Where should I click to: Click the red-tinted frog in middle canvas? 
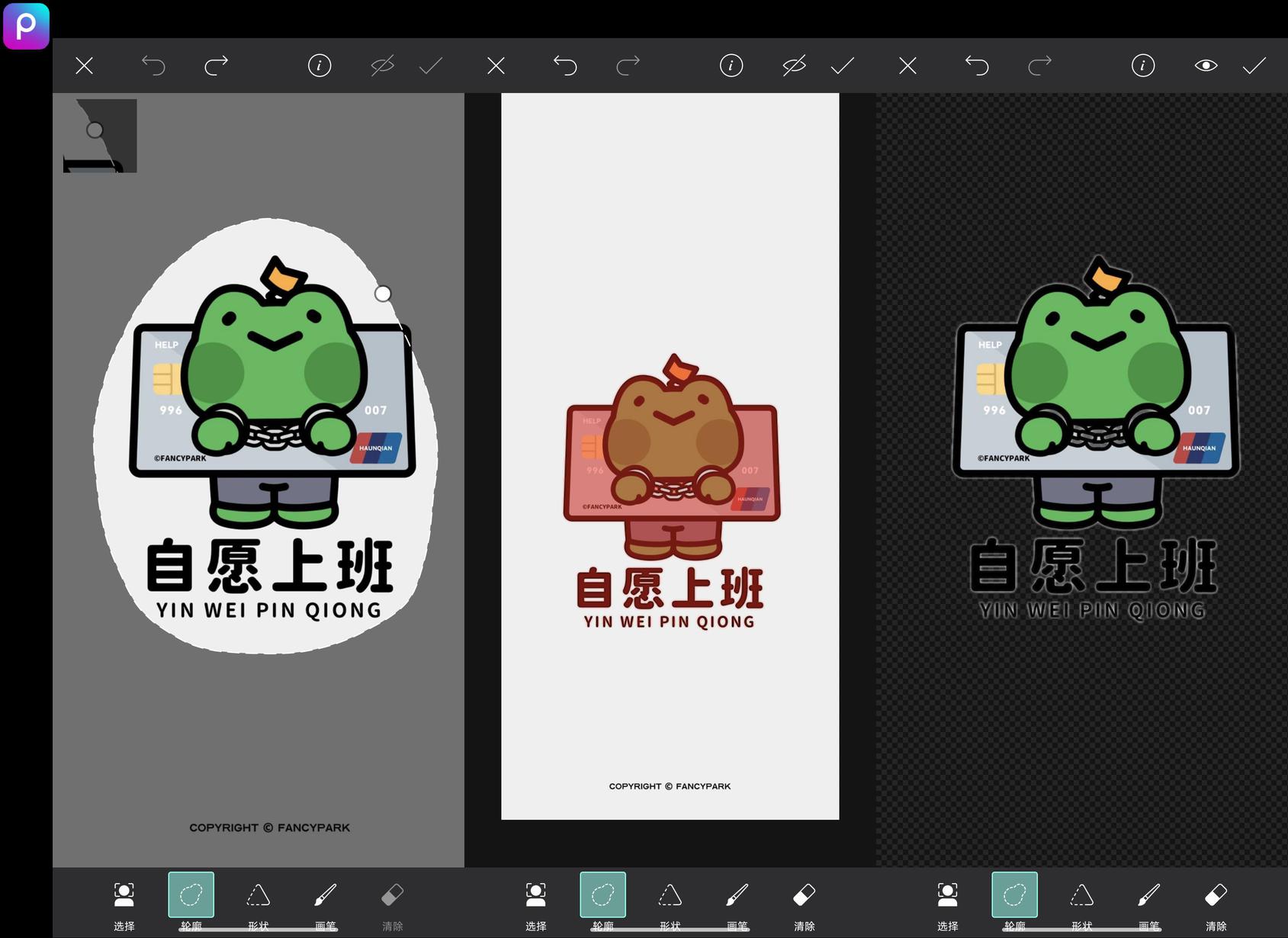[672, 456]
